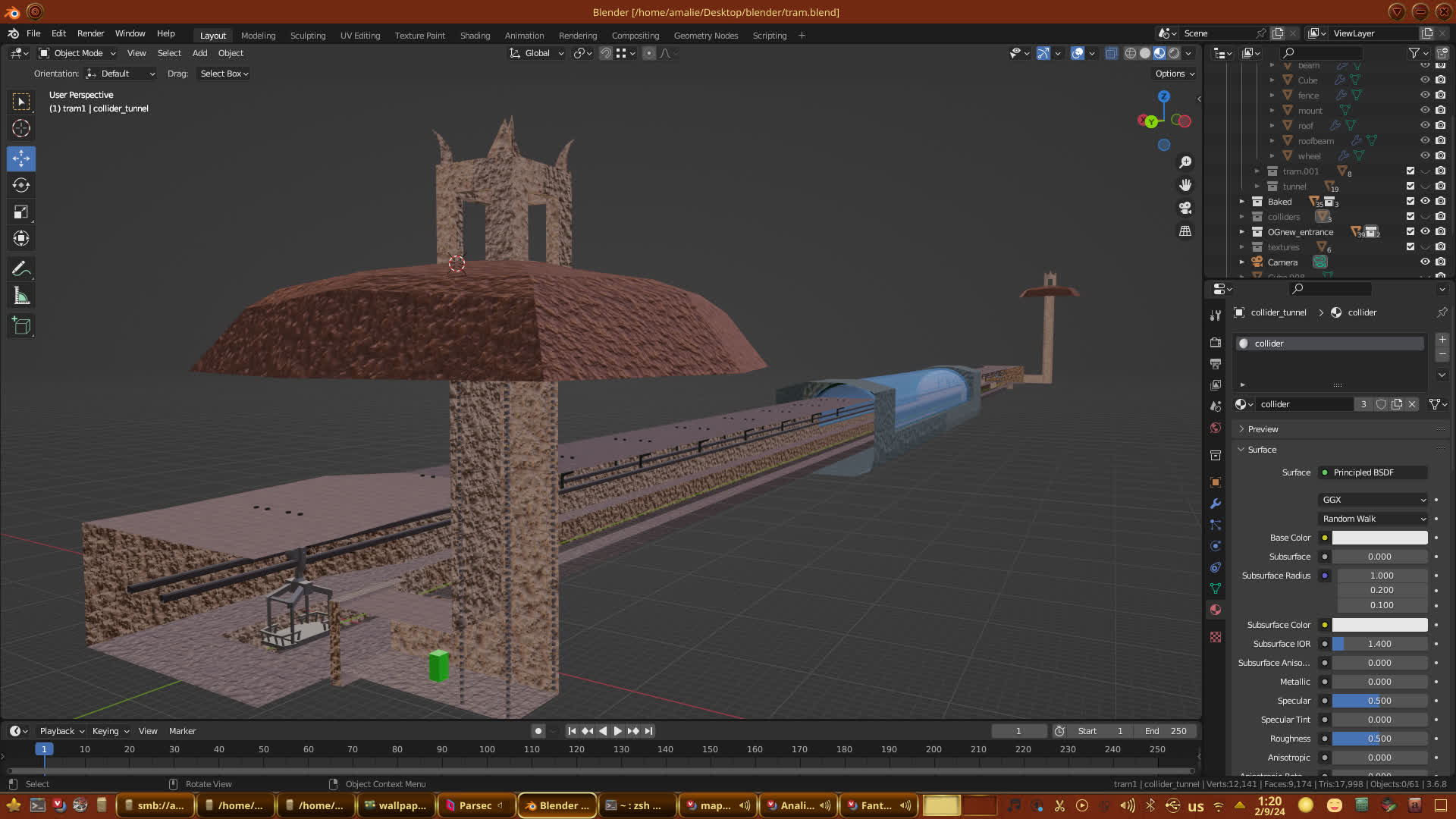This screenshot has height=819, width=1456.
Task: Click the Add Cube tool
Action: click(x=21, y=326)
